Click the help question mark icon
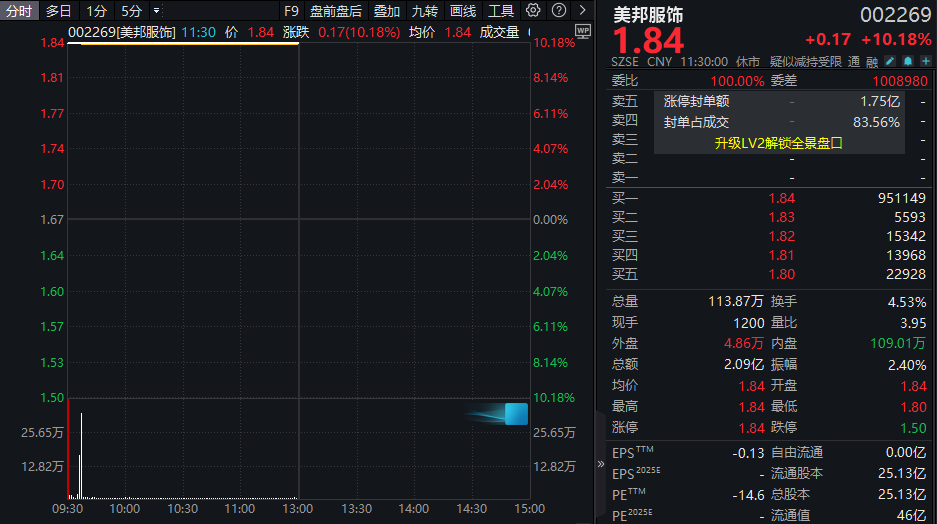 coord(558,11)
